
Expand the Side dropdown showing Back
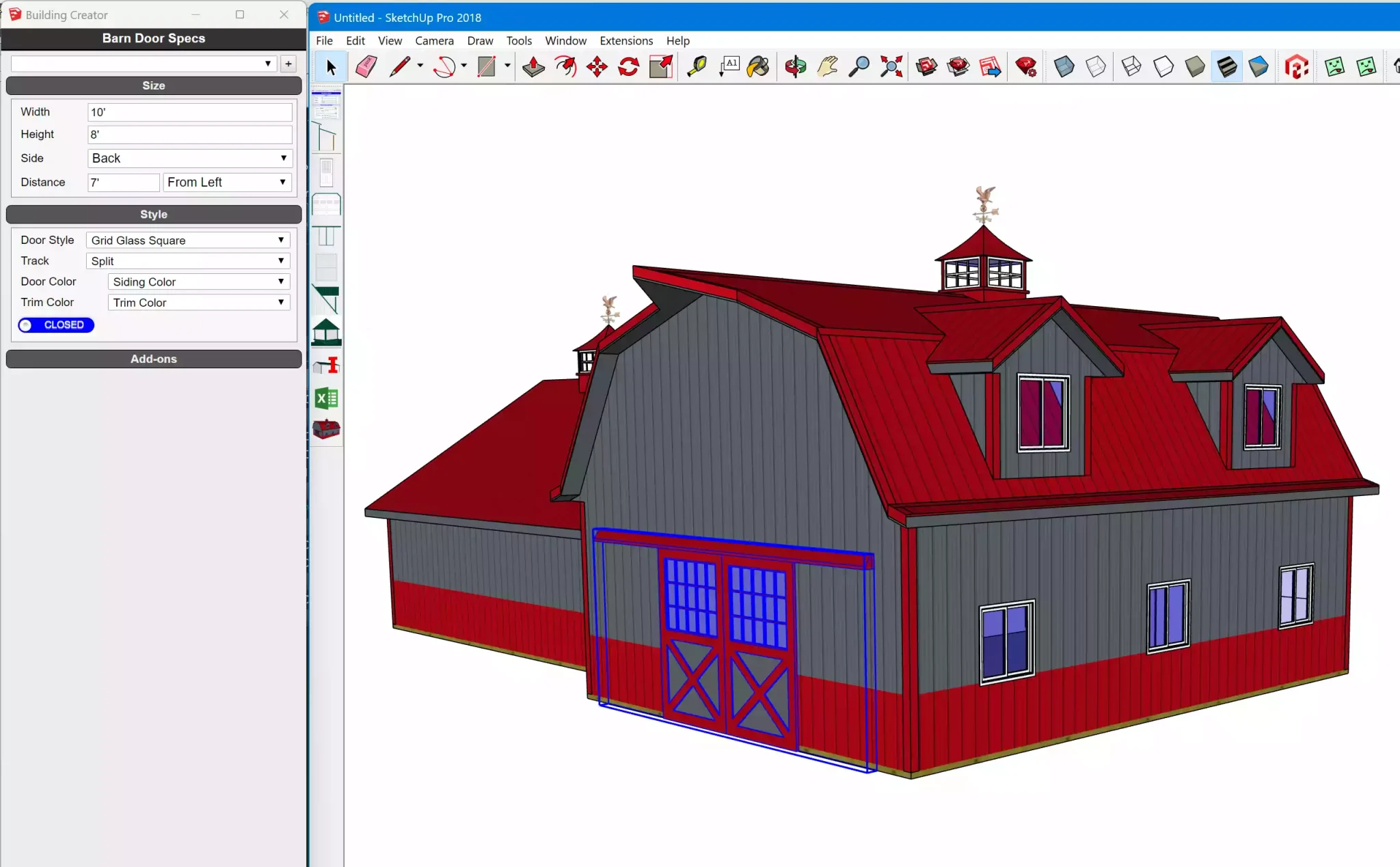click(190, 159)
